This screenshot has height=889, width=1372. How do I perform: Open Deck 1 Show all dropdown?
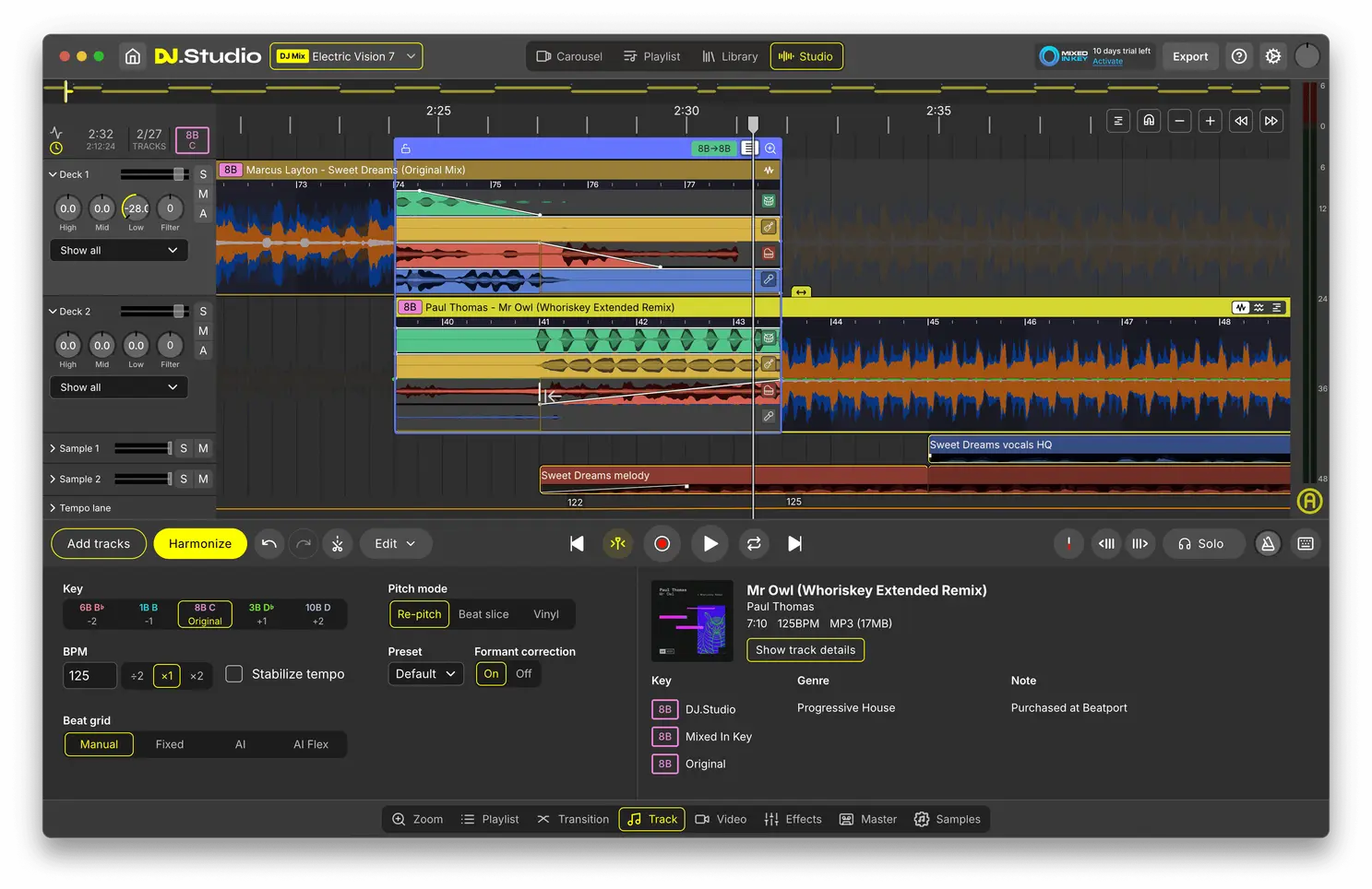[118, 250]
